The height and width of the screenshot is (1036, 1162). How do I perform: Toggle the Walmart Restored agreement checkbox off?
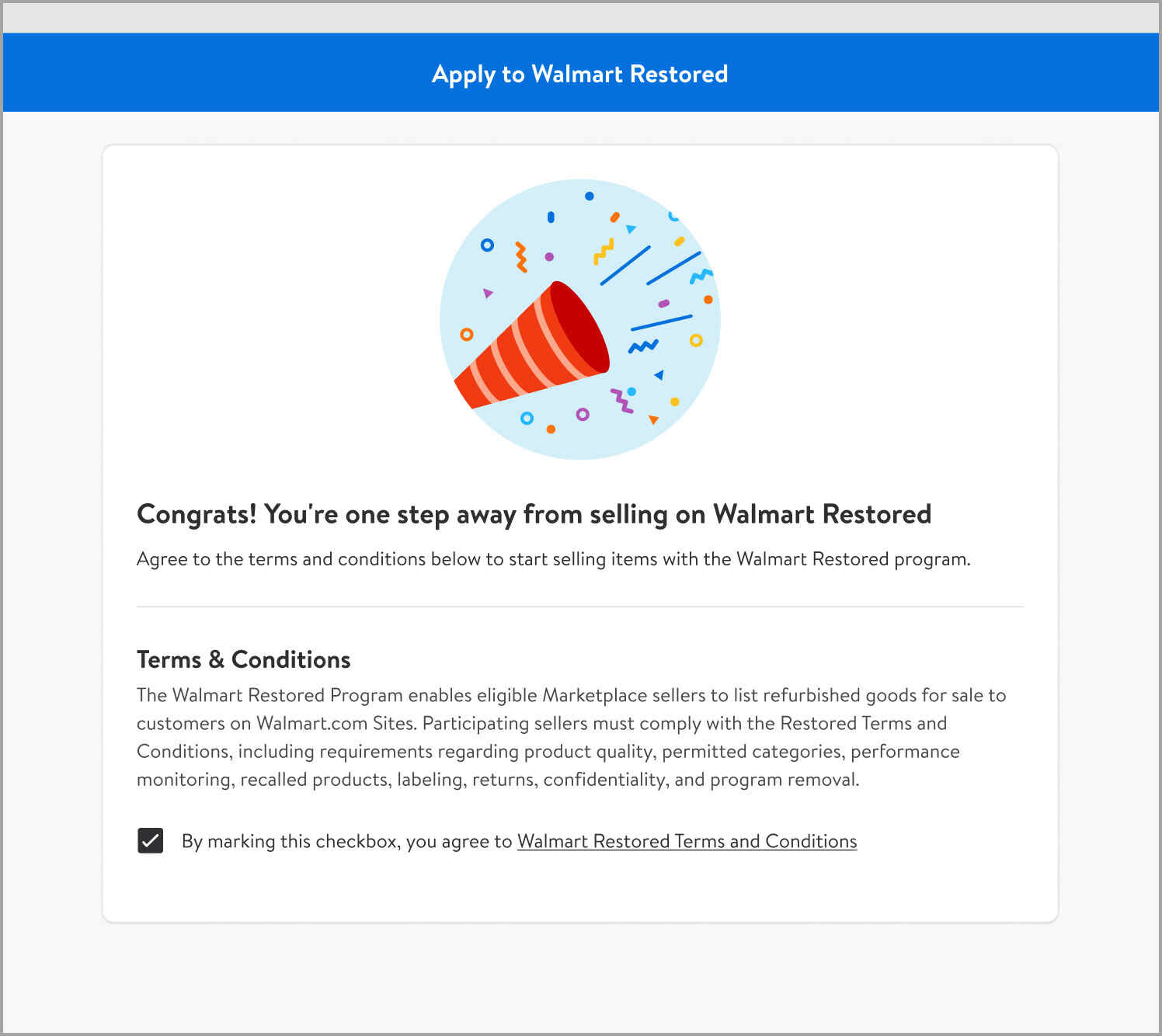tap(150, 841)
